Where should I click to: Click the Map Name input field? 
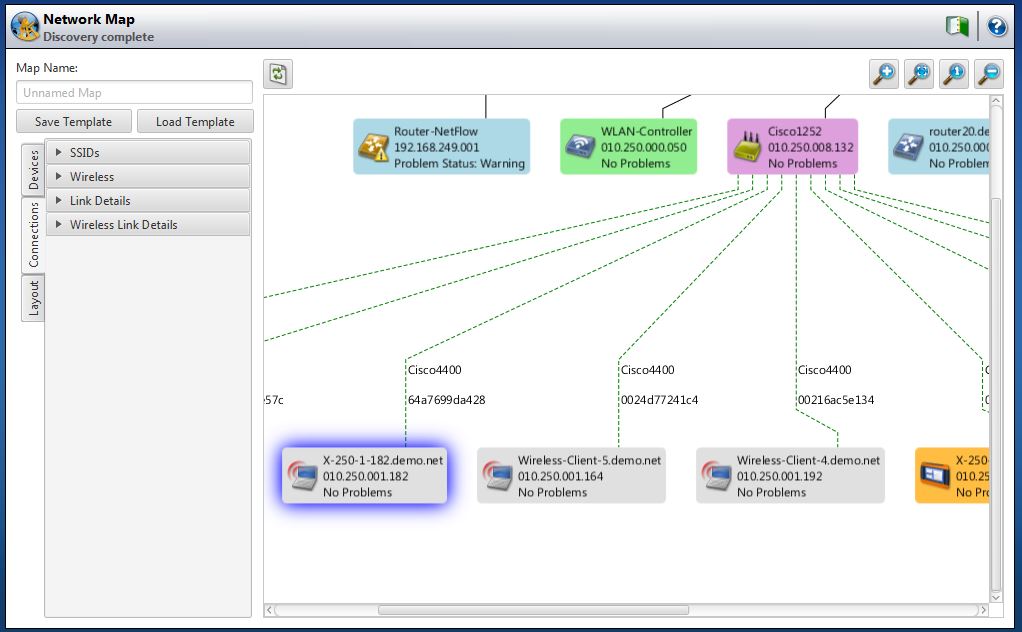134,93
